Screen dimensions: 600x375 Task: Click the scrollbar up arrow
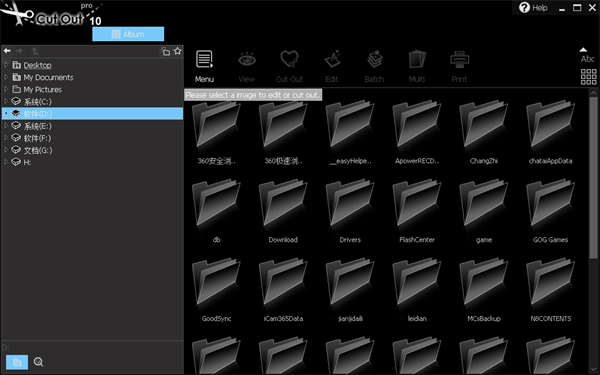593,93
